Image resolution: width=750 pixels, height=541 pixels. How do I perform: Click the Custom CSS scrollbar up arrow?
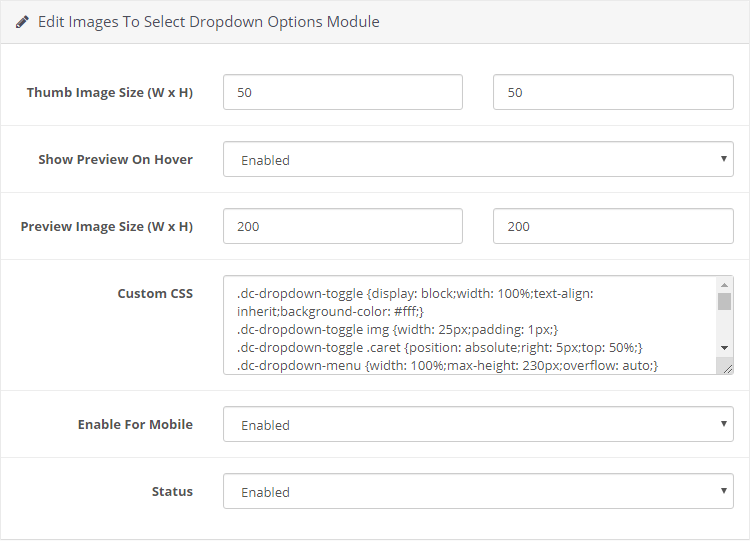point(725,285)
